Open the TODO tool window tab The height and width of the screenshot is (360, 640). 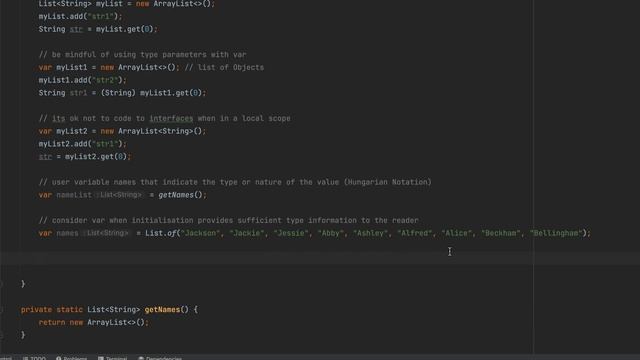click(34, 358)
